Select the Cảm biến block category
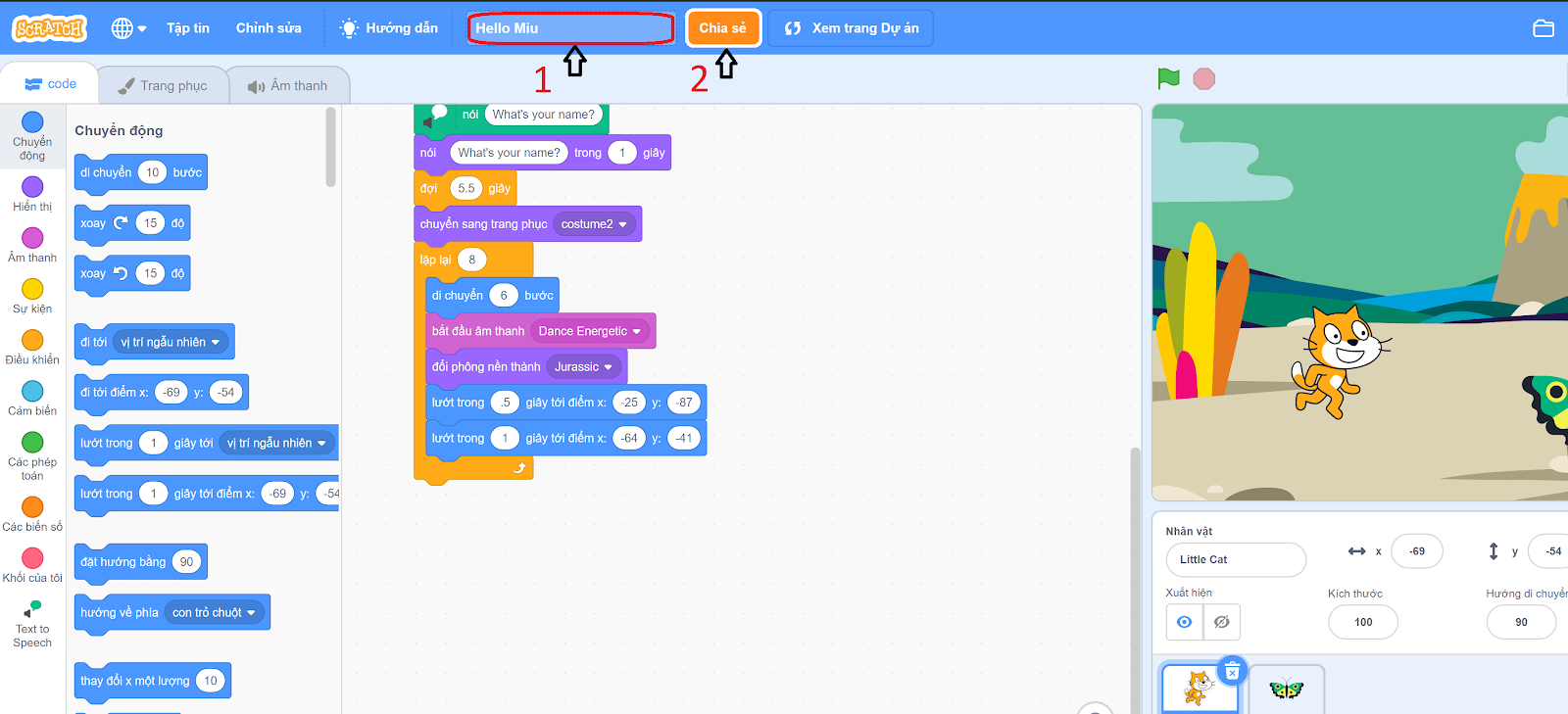Image resolution: width=1568 pixels, height=714 pixels. point(32,398)
